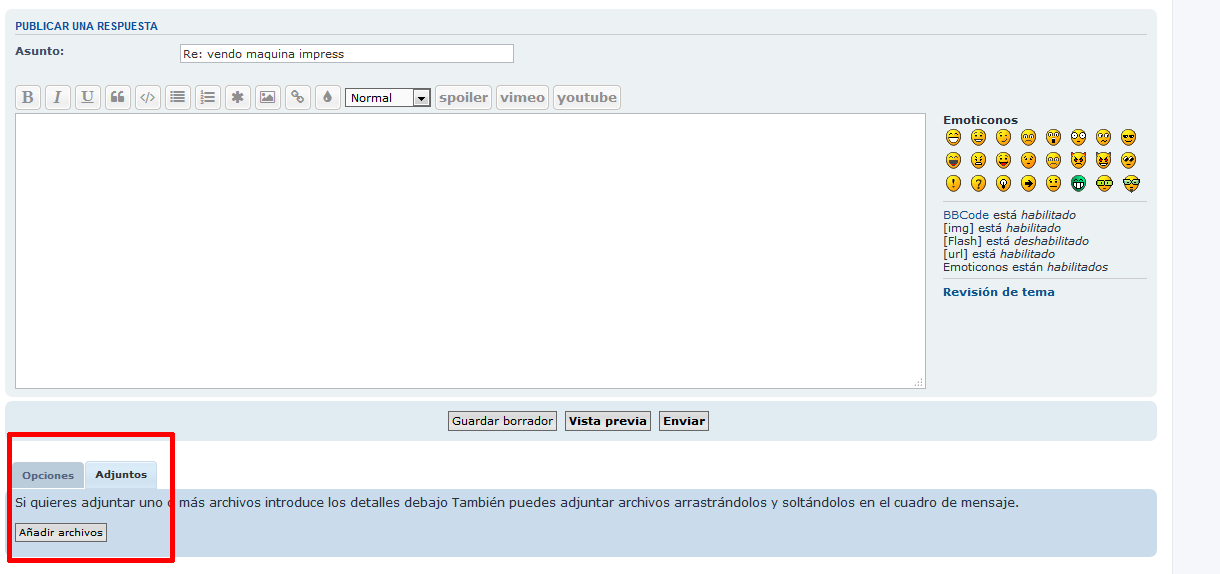Screen dimensions: 1220x574
Task: Insert the crying emoticon with tears
Action: tap(1053, 160)
